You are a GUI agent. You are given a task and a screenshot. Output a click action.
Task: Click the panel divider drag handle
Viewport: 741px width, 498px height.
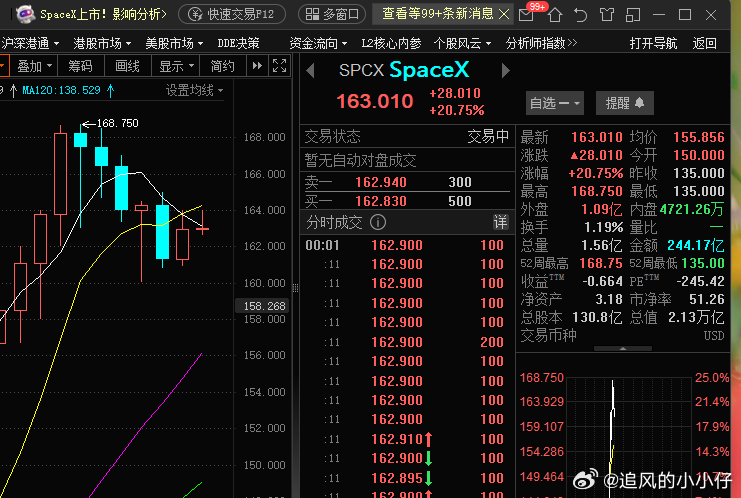[295, 288]
